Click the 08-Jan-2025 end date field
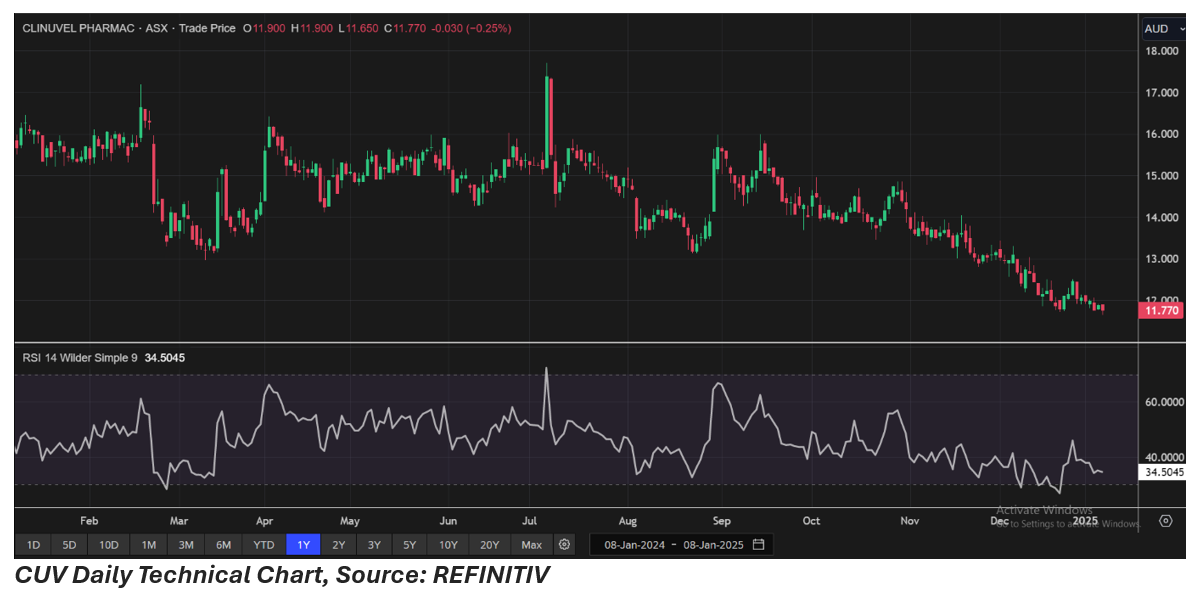The image size is (1187, 599). [x=714, y=545]
